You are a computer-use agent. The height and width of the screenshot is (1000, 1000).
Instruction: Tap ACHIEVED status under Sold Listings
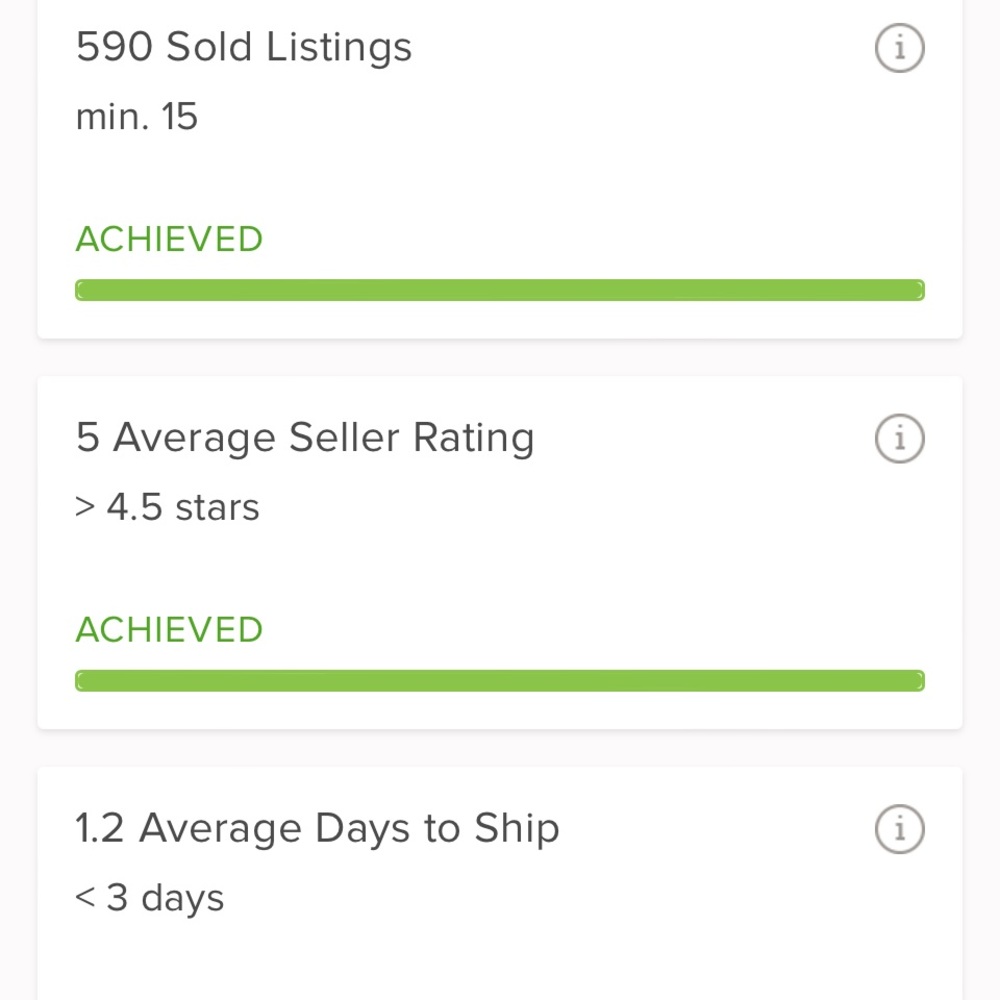169,240
